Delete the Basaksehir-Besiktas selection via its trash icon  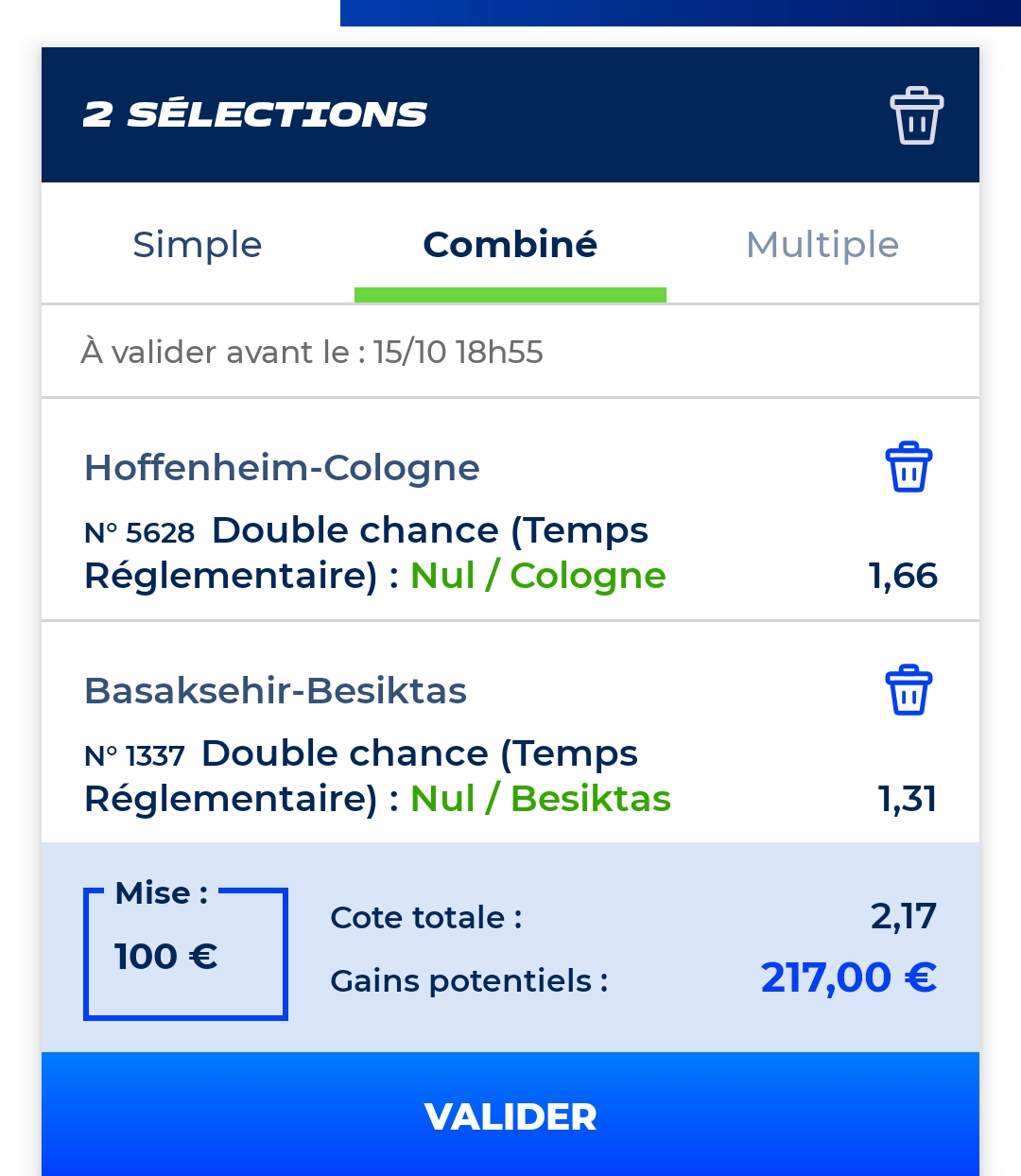(909, 690)
